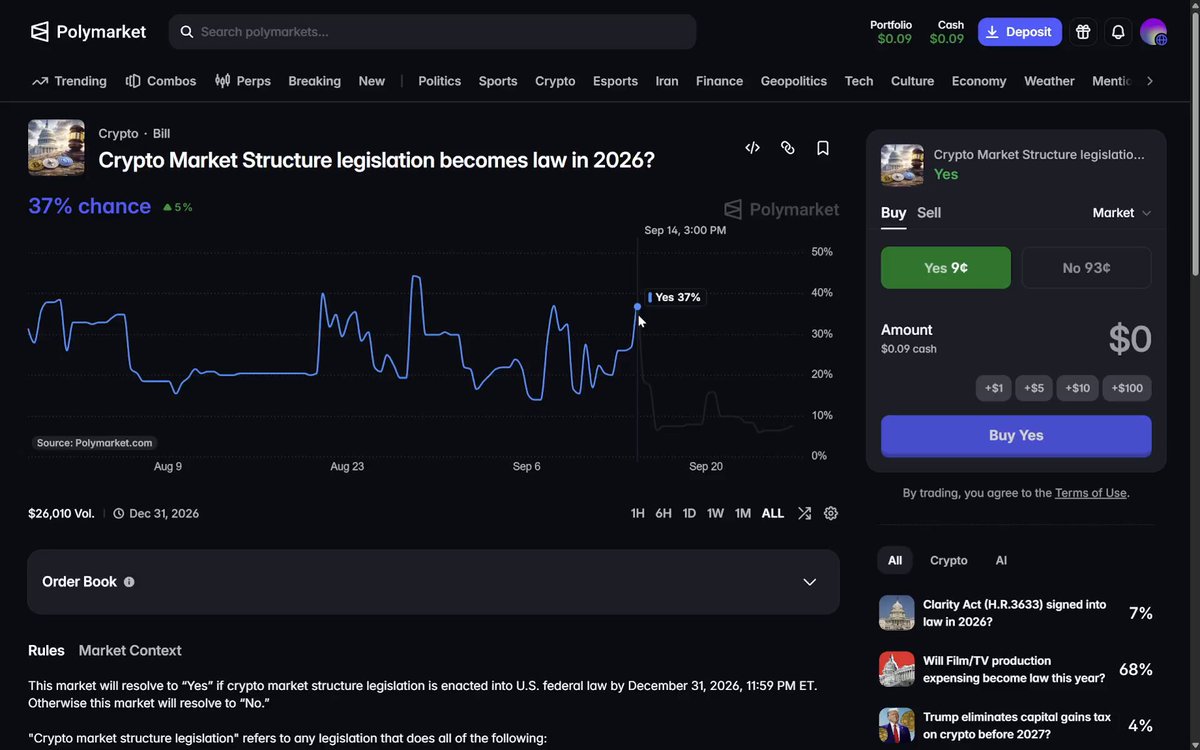
Task: Click the Deposit button
Action: click(1020, 32)
